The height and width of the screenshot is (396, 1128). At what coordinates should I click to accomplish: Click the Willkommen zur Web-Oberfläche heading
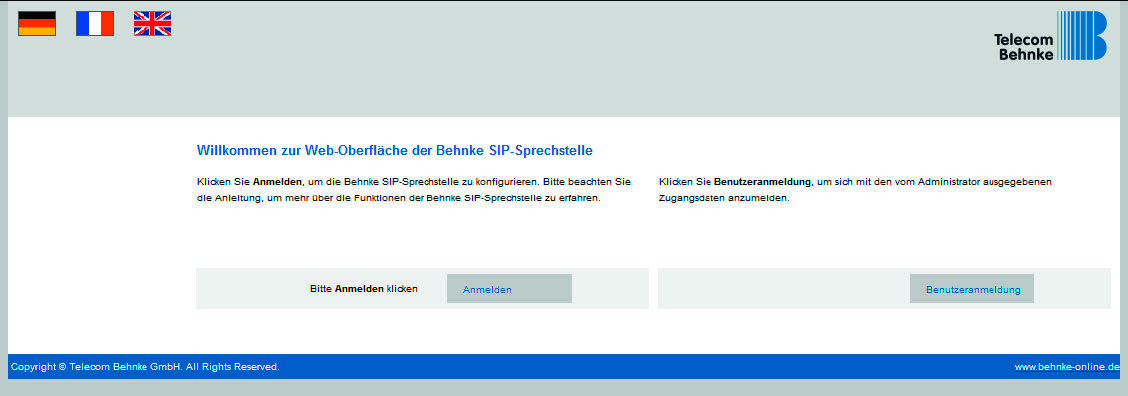[394, 150]
